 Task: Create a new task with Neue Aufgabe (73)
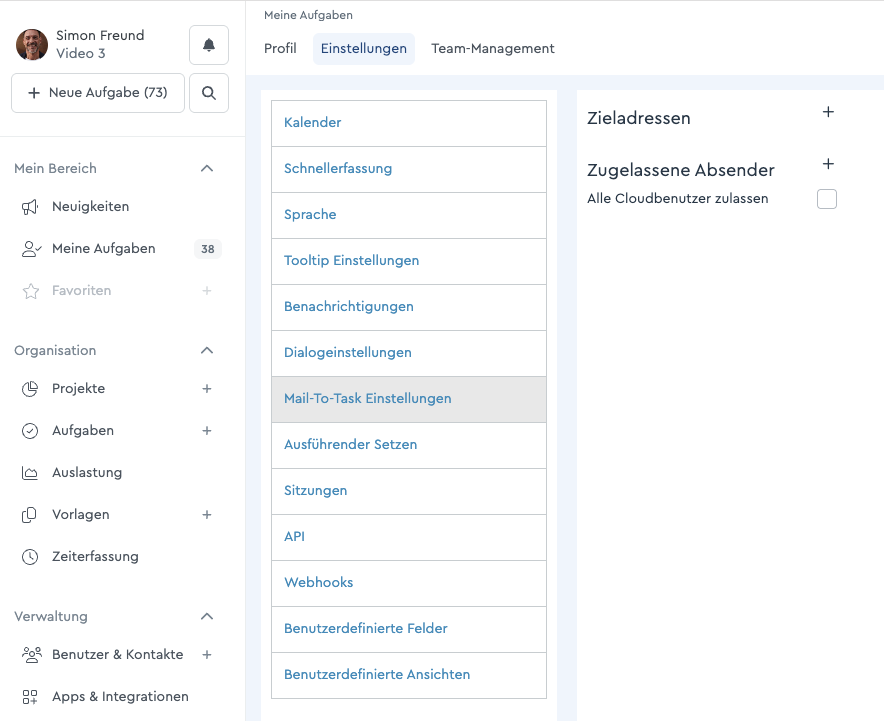pos(98,93)
